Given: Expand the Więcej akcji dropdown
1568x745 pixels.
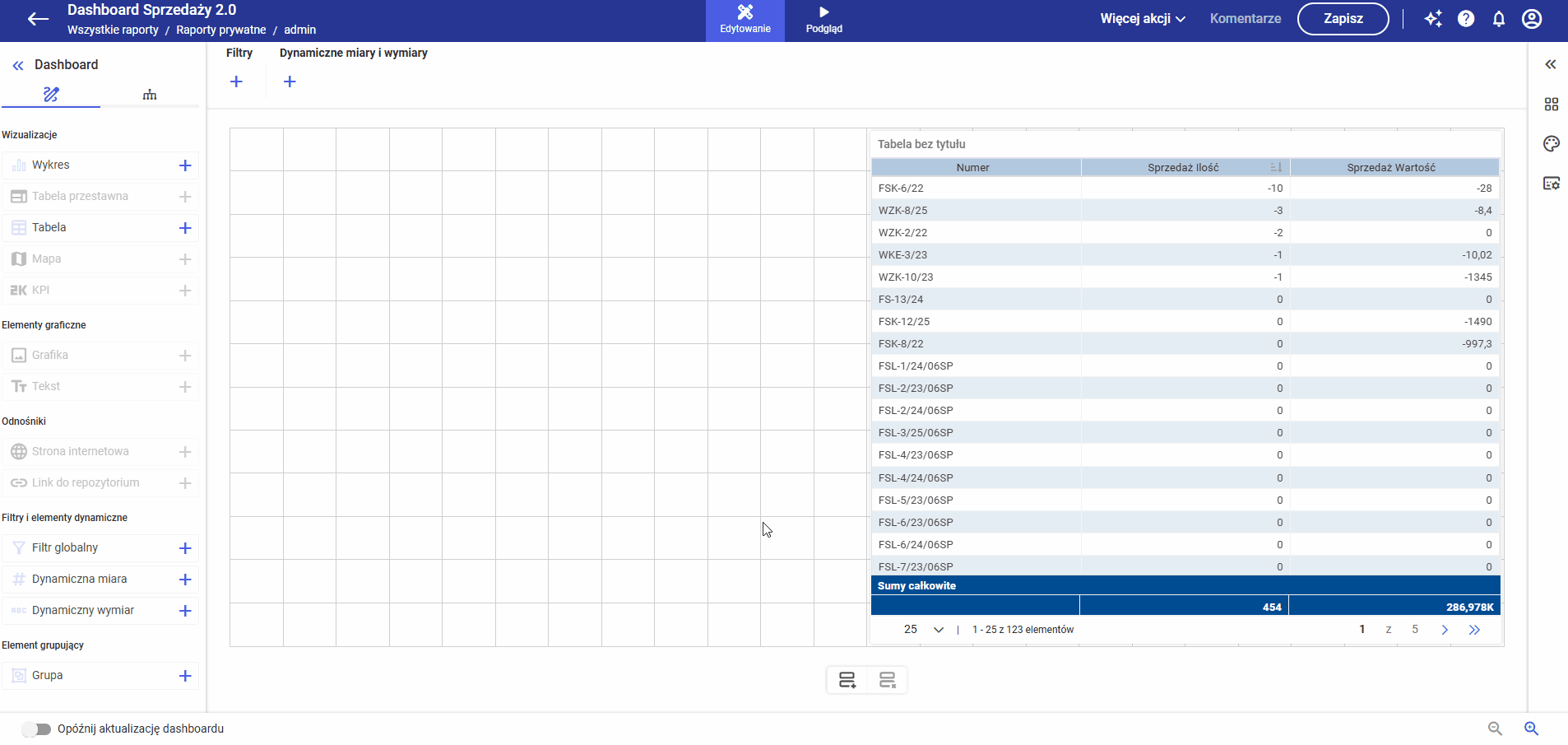Looking at the screenshot, I should [x=1143, y=19].
